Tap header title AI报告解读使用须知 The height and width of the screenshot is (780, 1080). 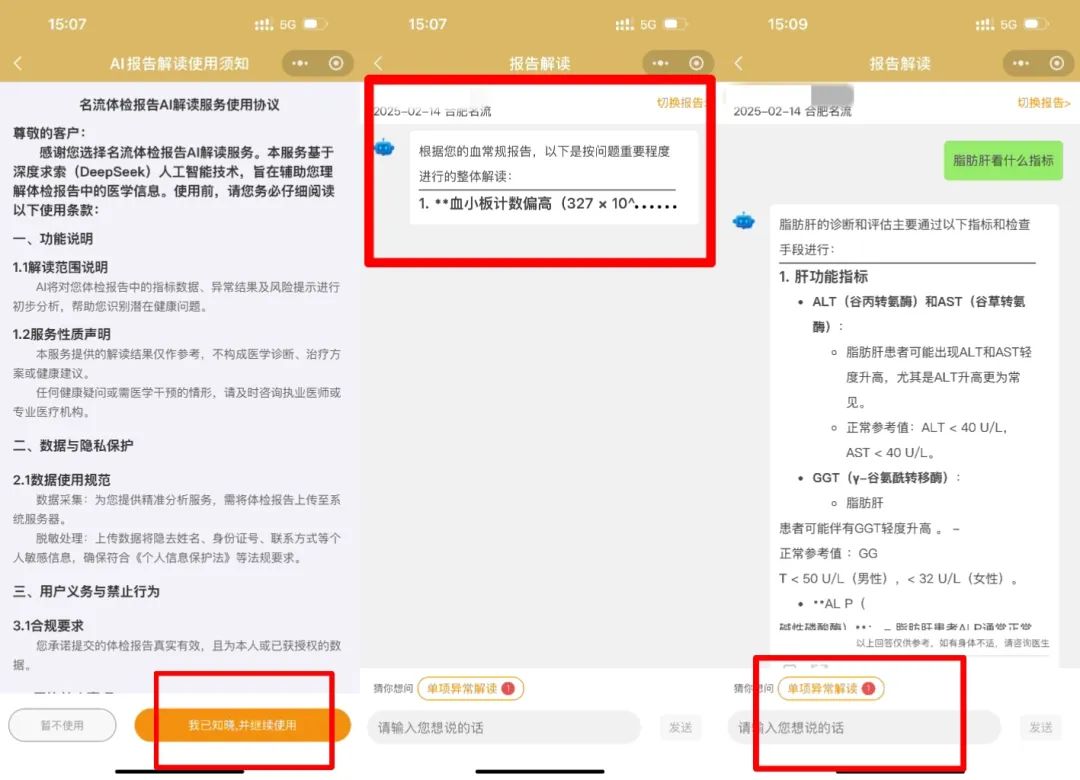[x=179, y=63]
